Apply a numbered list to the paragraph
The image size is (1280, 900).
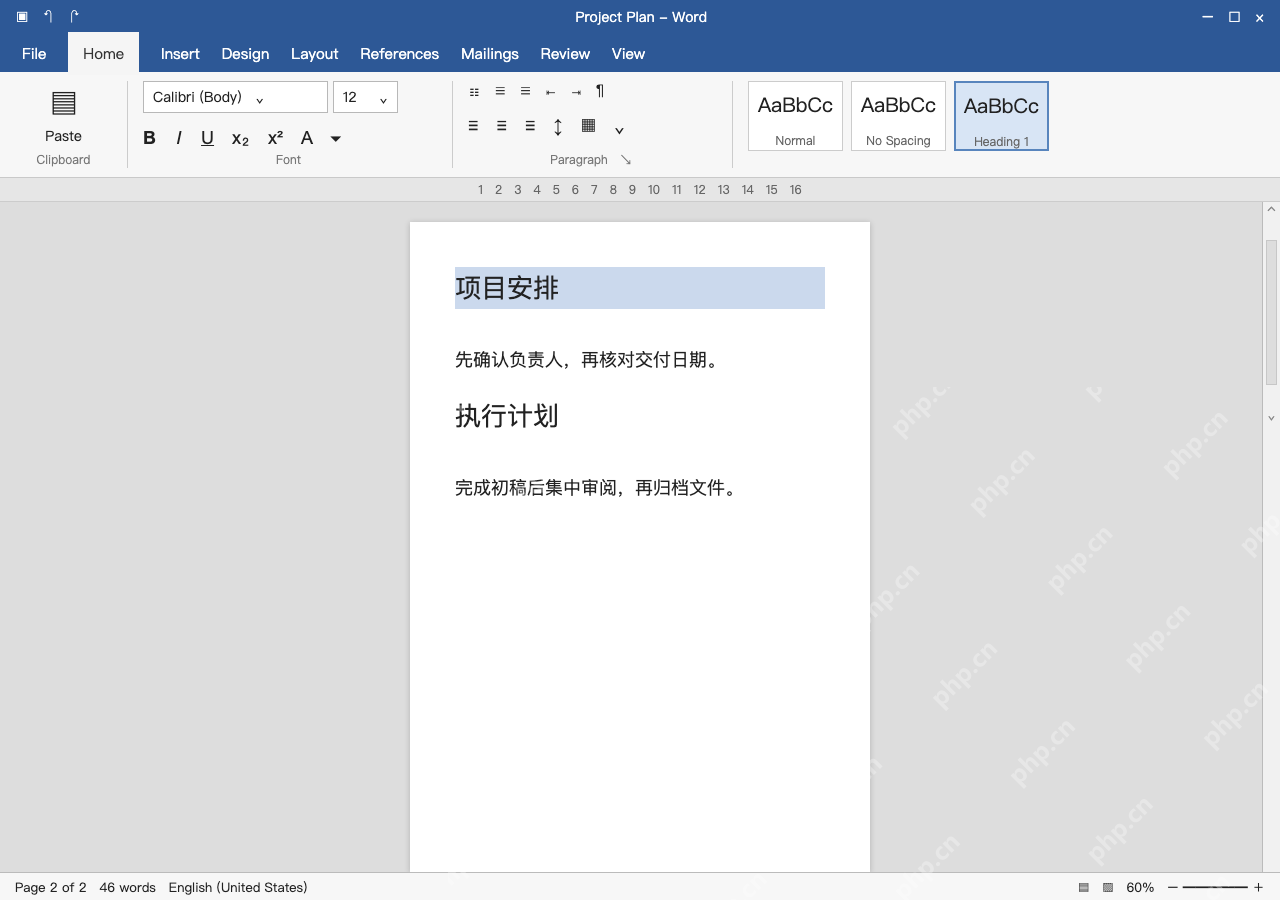[500, 91]
